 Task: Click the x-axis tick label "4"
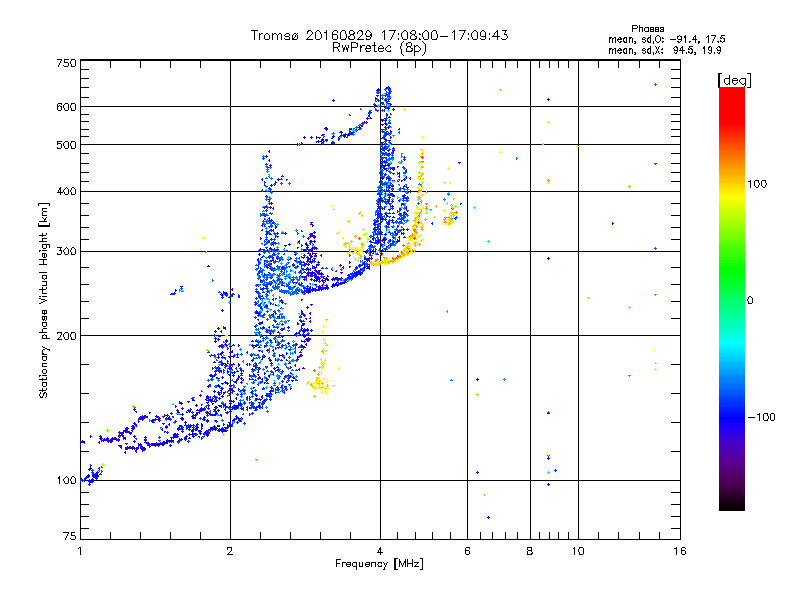pyautogui.click(x=380, y=551)
